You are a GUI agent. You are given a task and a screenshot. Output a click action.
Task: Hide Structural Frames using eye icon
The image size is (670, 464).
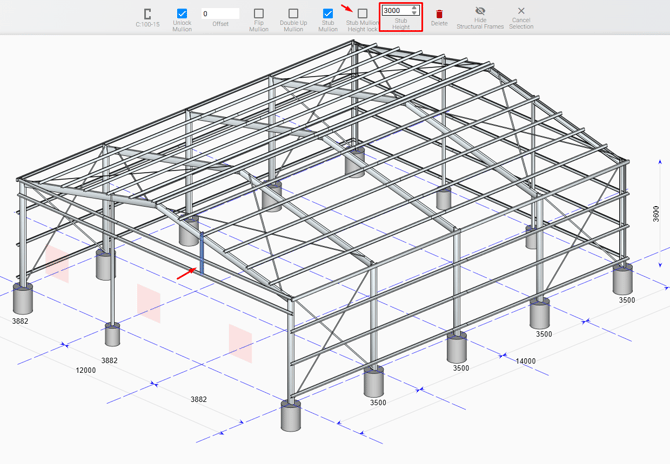click(480, 11)
